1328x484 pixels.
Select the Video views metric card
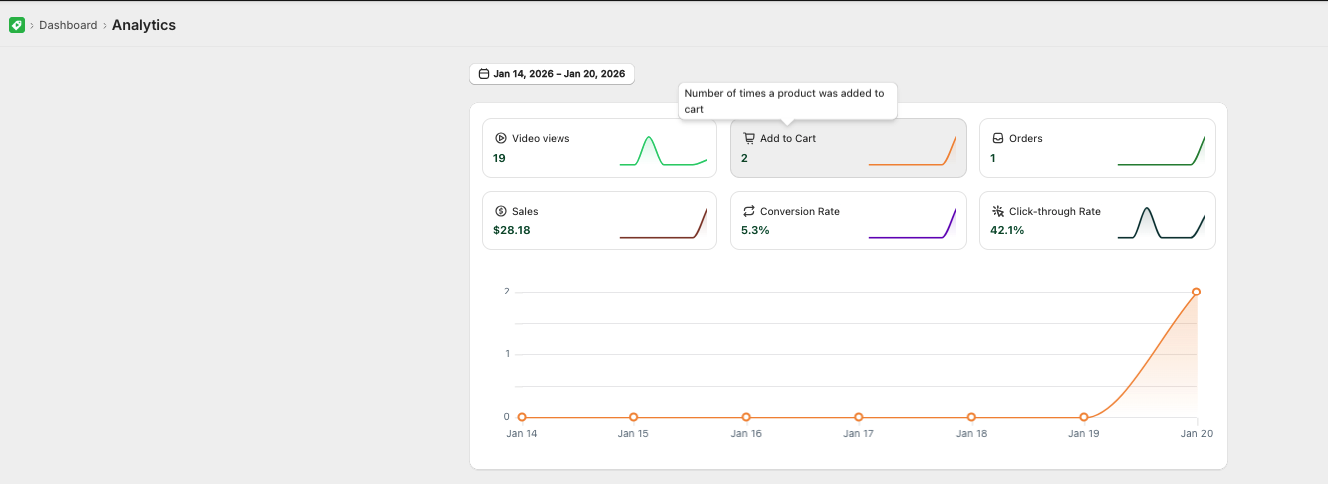[x=599, y=148]
